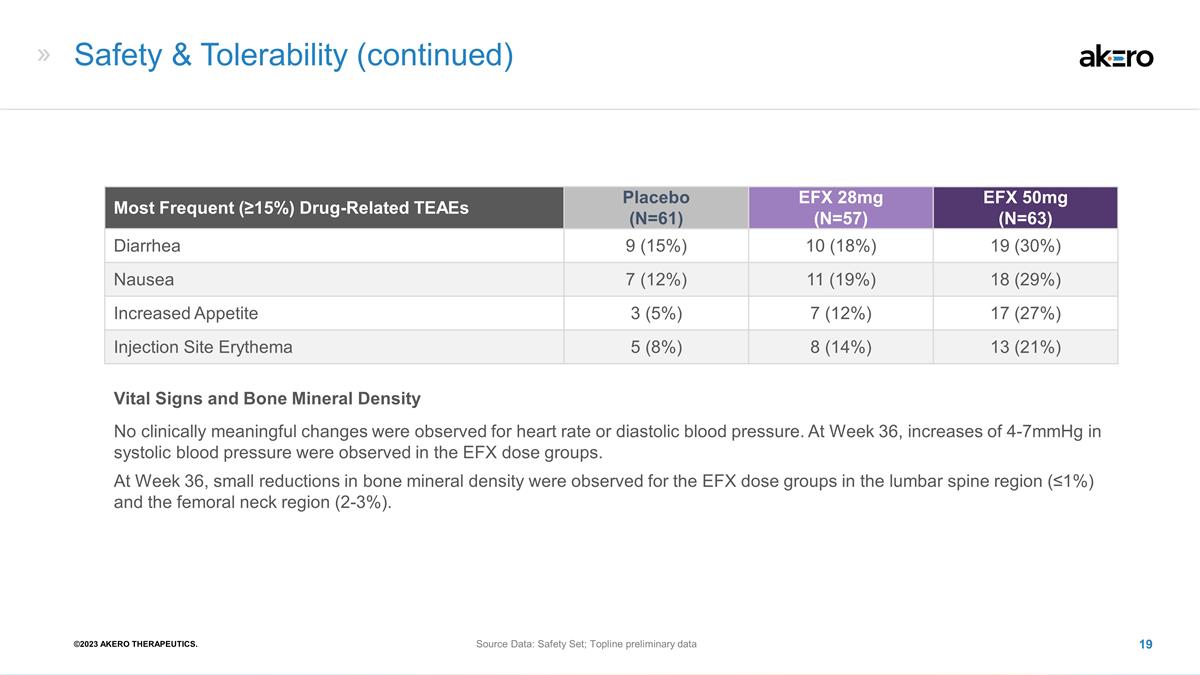Click the page number 19
1200x675 pixels.
(1145, 644)
